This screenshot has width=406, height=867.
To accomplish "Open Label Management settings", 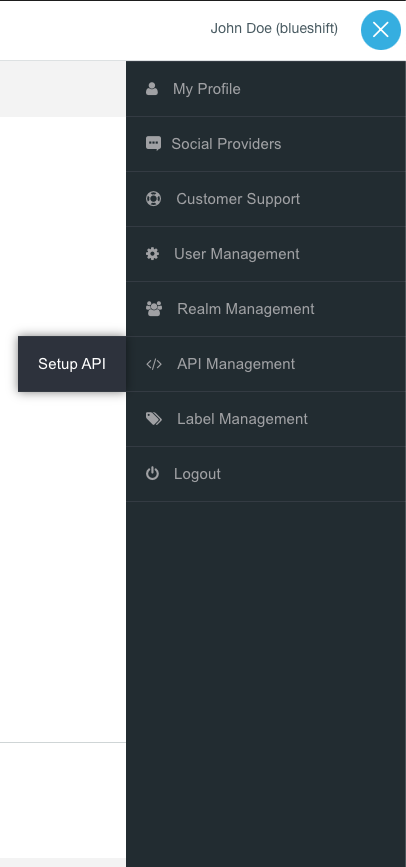I will tap(266, 419).
